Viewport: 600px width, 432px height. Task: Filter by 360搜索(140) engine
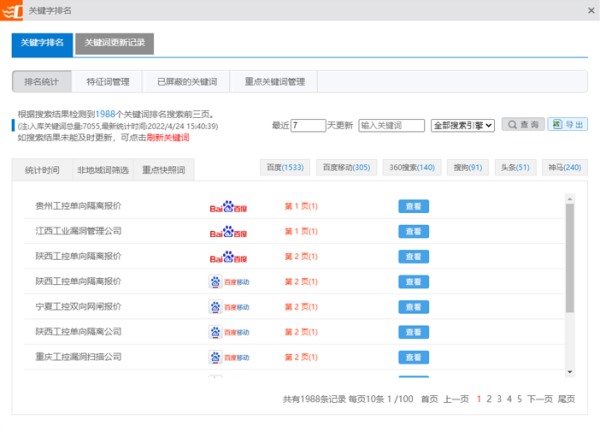click(412, 168)
